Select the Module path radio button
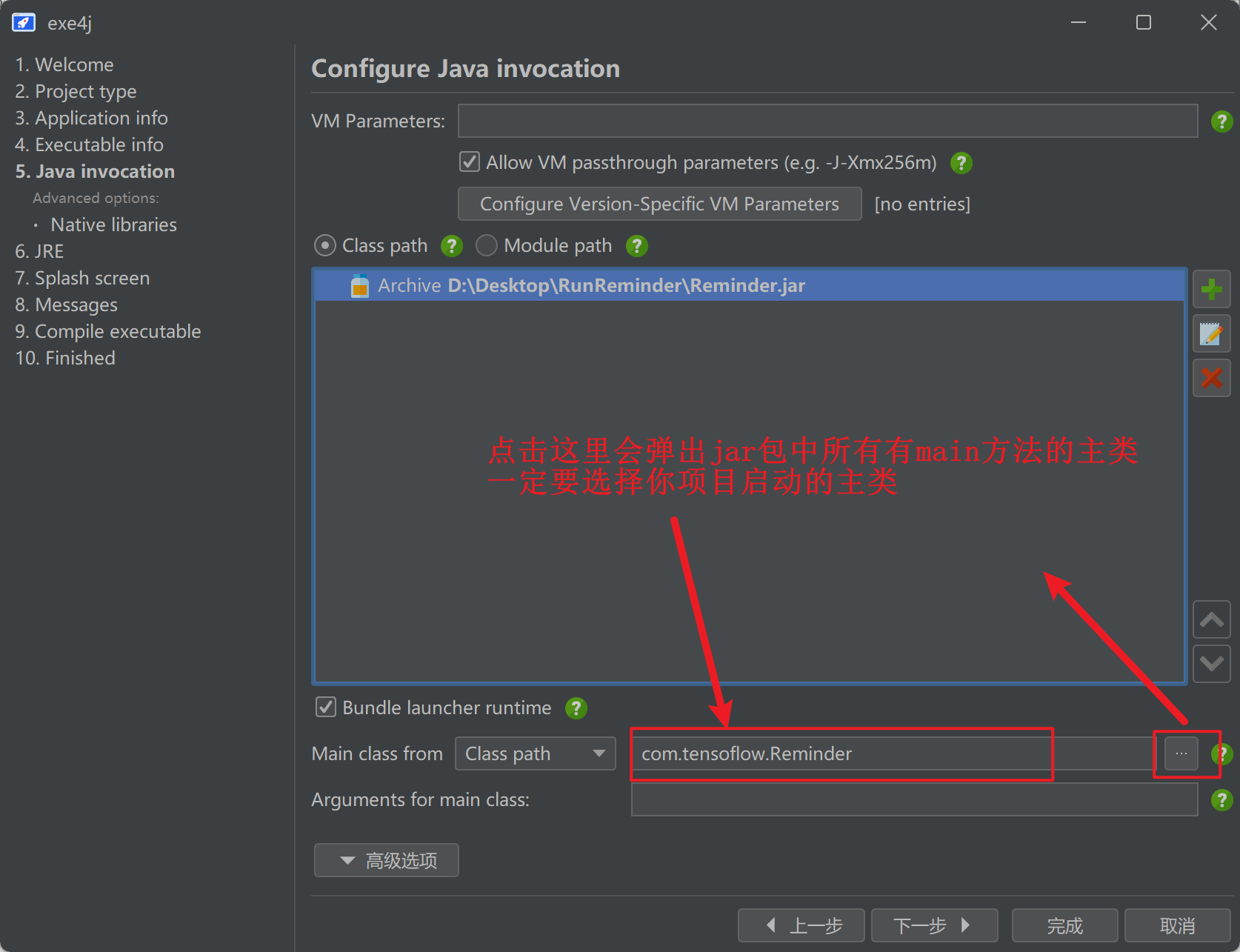The image size is (1240, 952). pos(487,246)
